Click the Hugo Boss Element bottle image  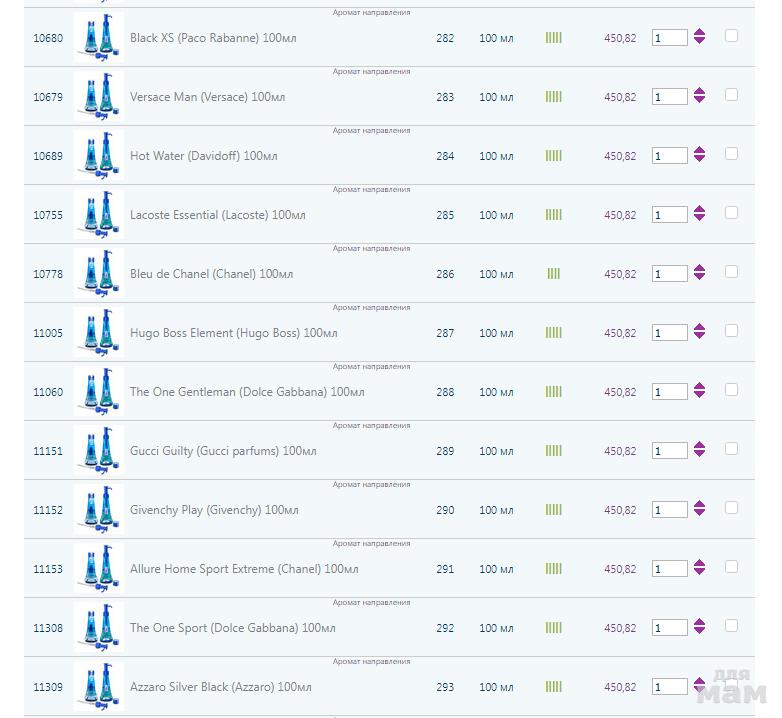(x=98, y=333)
